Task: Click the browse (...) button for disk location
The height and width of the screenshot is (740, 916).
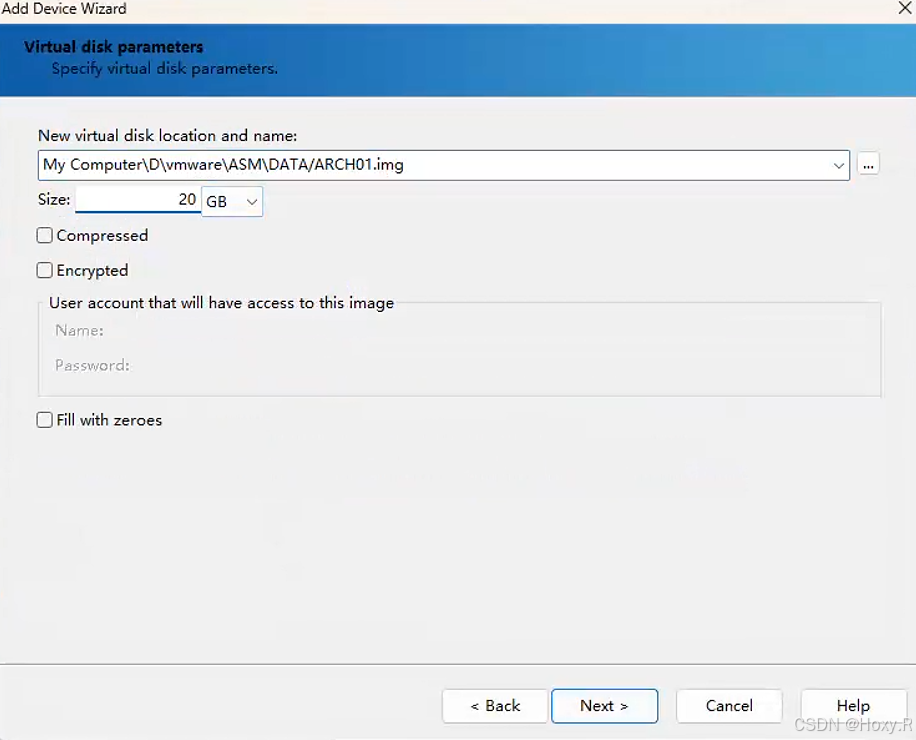Action: pos(868,165)
